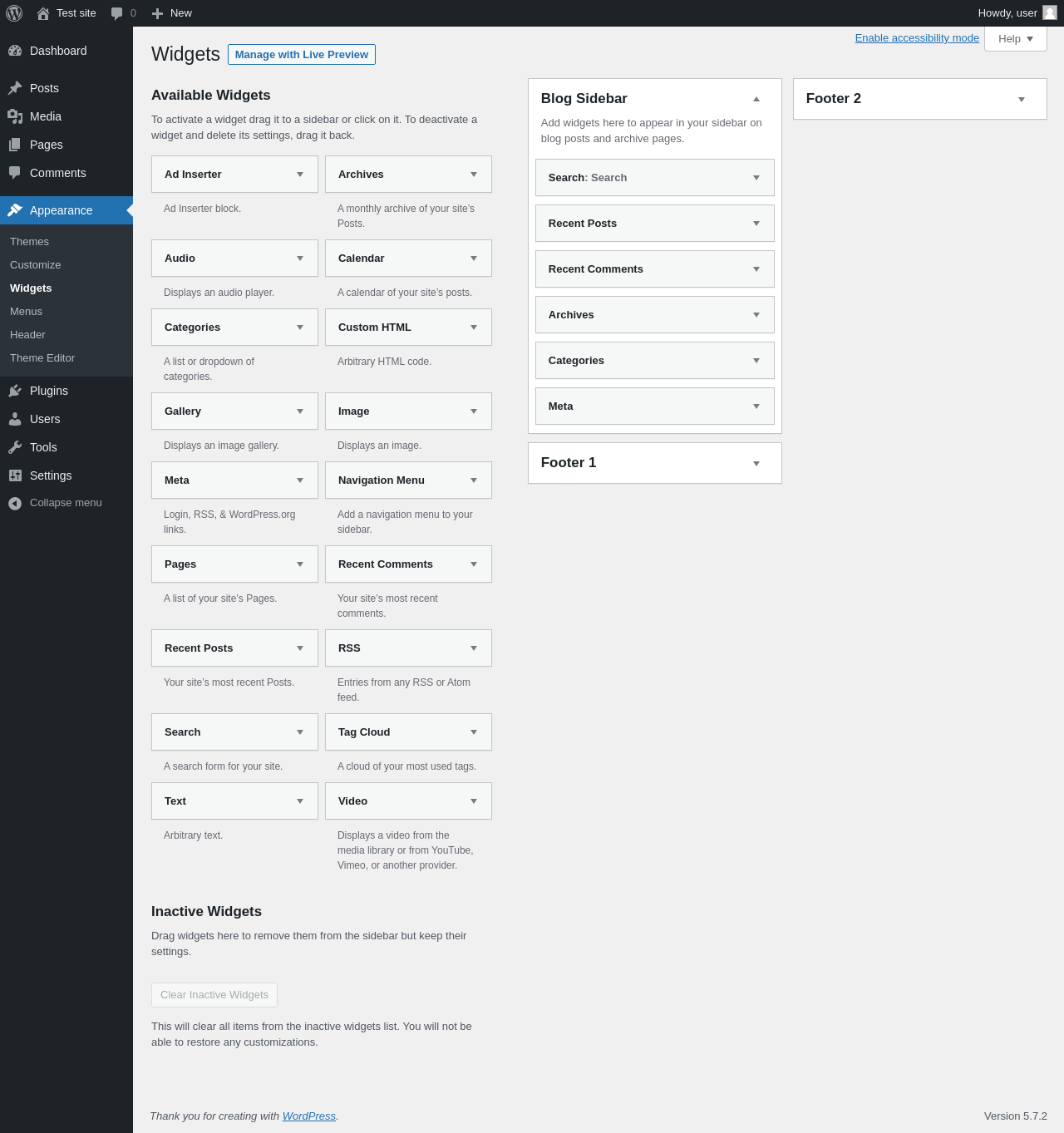The width and height of the screenshot is (1064, 1133).
Task: Open the Theme Editor submenu item
Action: (42, 358)
